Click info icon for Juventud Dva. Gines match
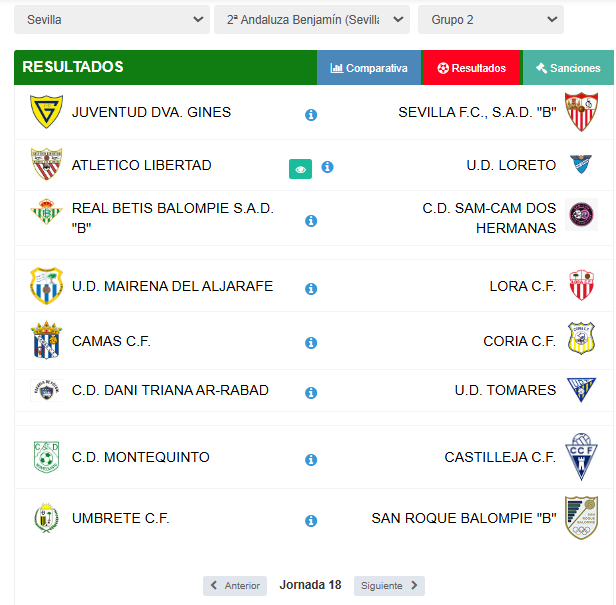The width and height of the screenshot is (616, 605). point(311,115)
